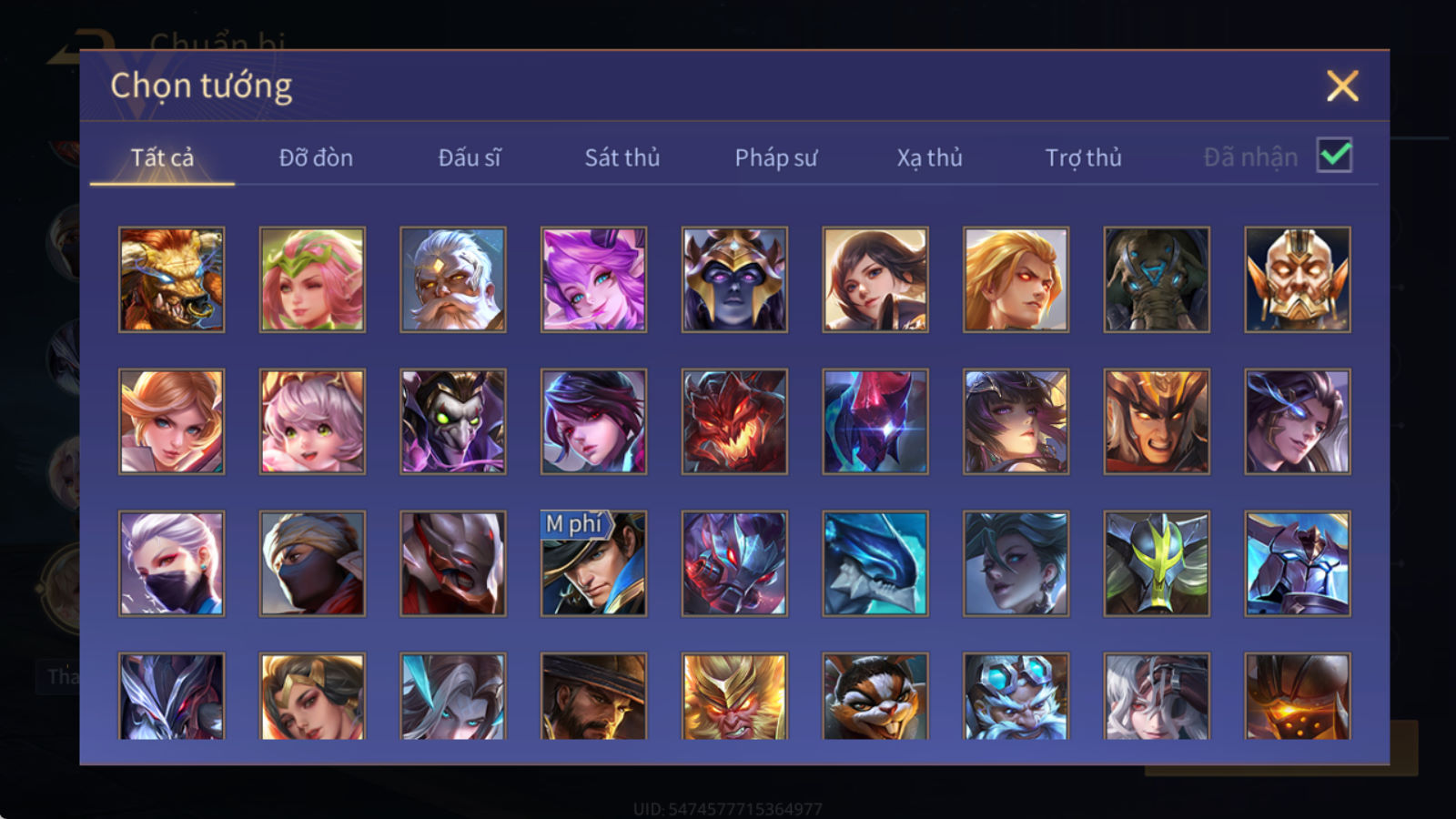Viewport: 1456px width, 819px height.
Task: Filter heroes by 'Xạ thủ'
Action: point(929,157)
